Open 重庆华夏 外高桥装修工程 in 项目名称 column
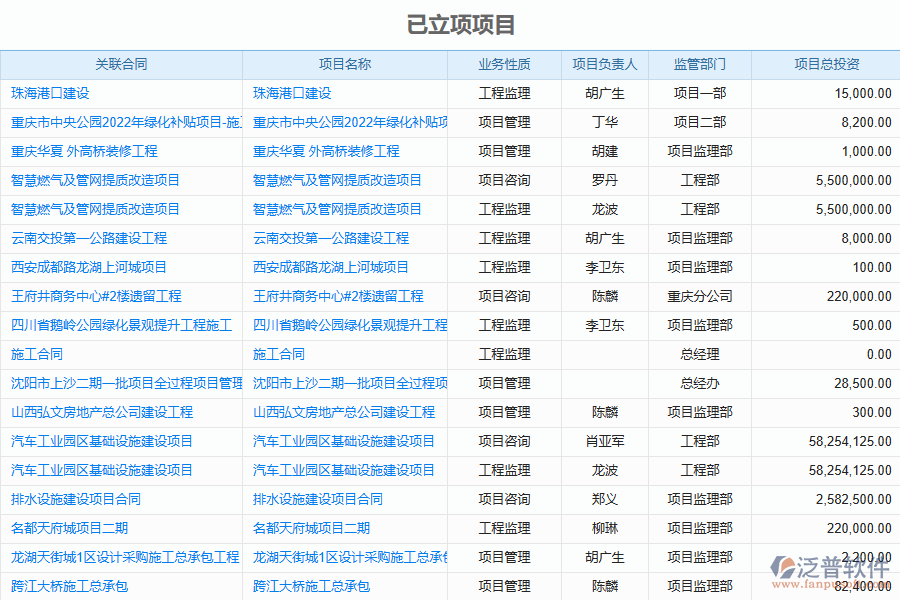The height and width of the screenshot is (600, 900). pos(326,151)
